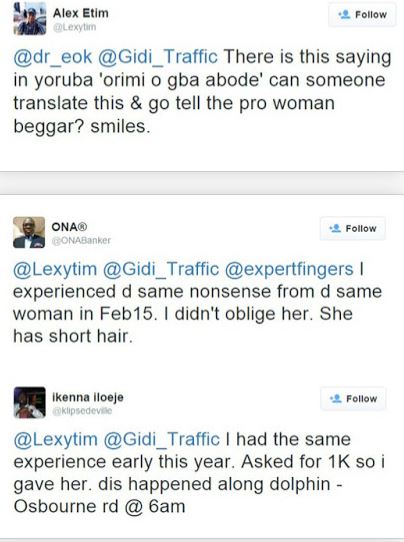Open the @ONABanker handle
Viewport: 404px width, 542px height.
pos(81,241)
